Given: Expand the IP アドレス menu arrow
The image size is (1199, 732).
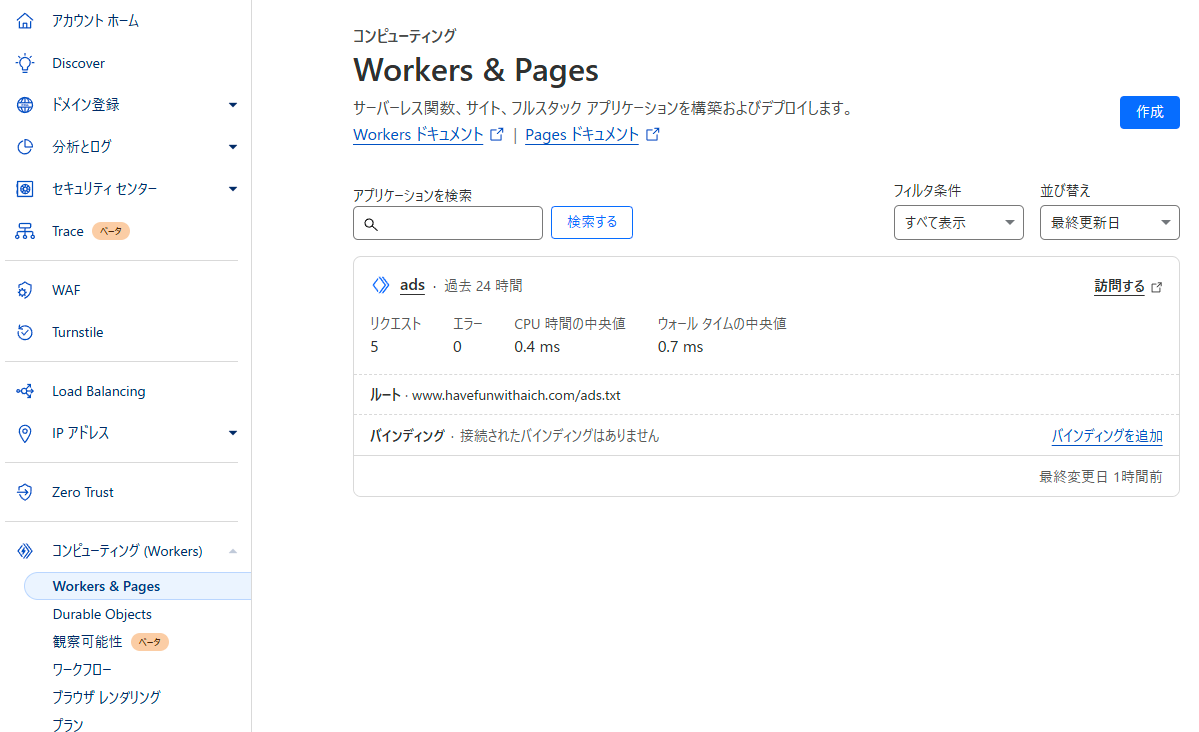Looking at the screenshot, I should [x=232, y=433].
